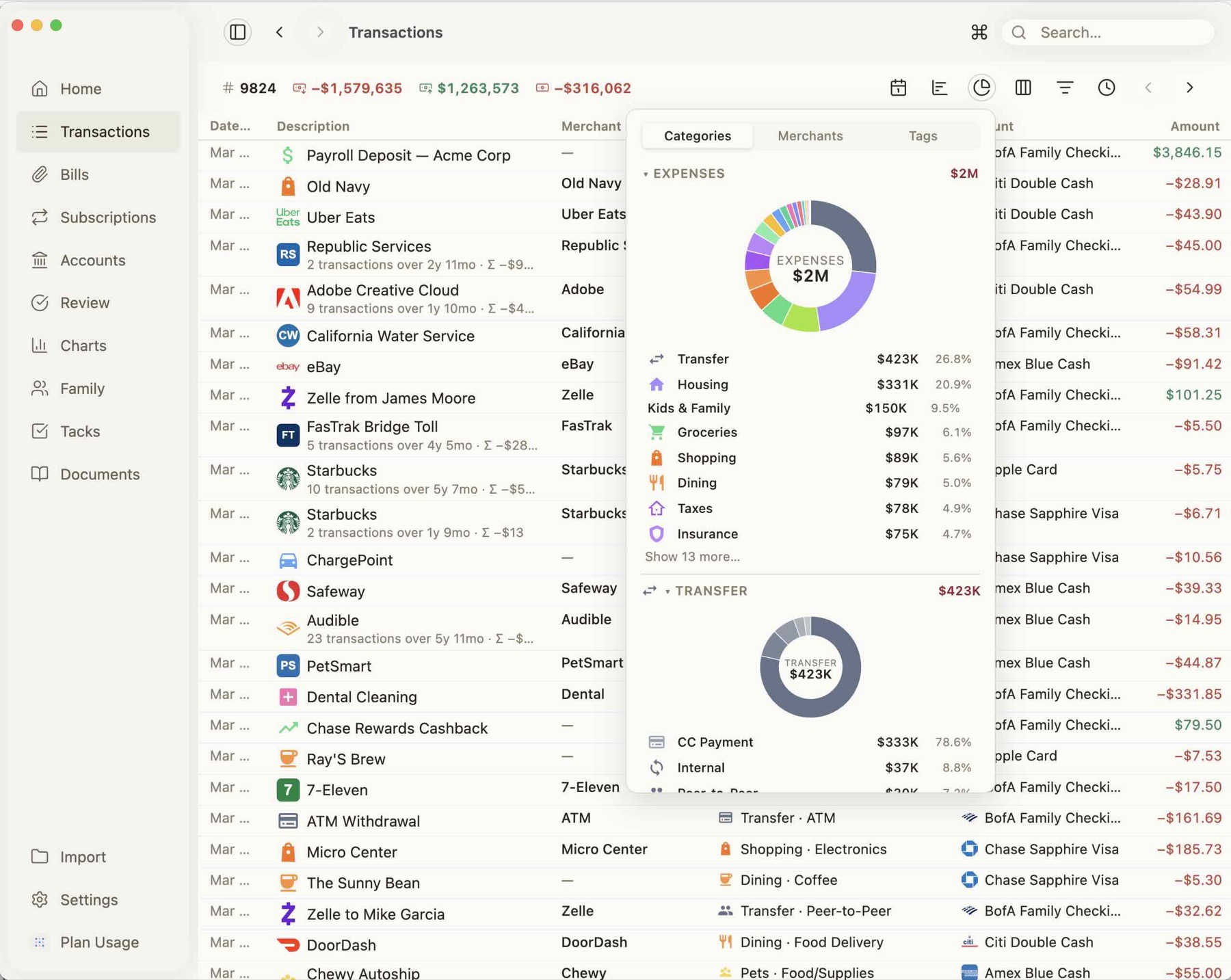Viewport: 1231px width, 980px height.
Task: Open Bills in the sidebar
Action: coord(98,174)
